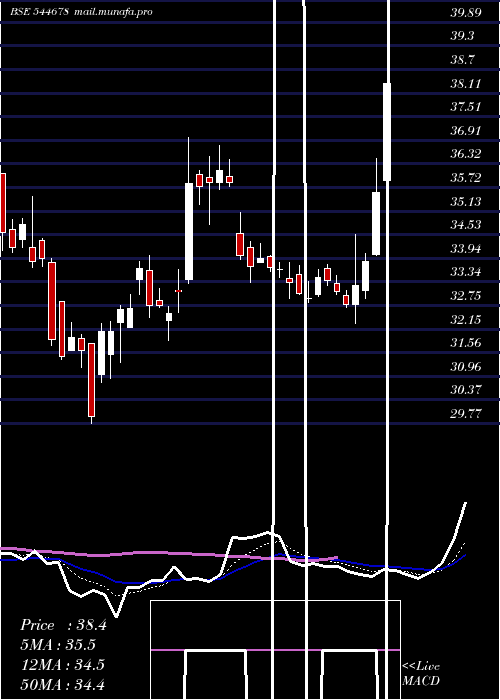The width and height of the screenshot is (500, 700).
Task: Click the 36.91 price axis label
Action: point(466,131)
